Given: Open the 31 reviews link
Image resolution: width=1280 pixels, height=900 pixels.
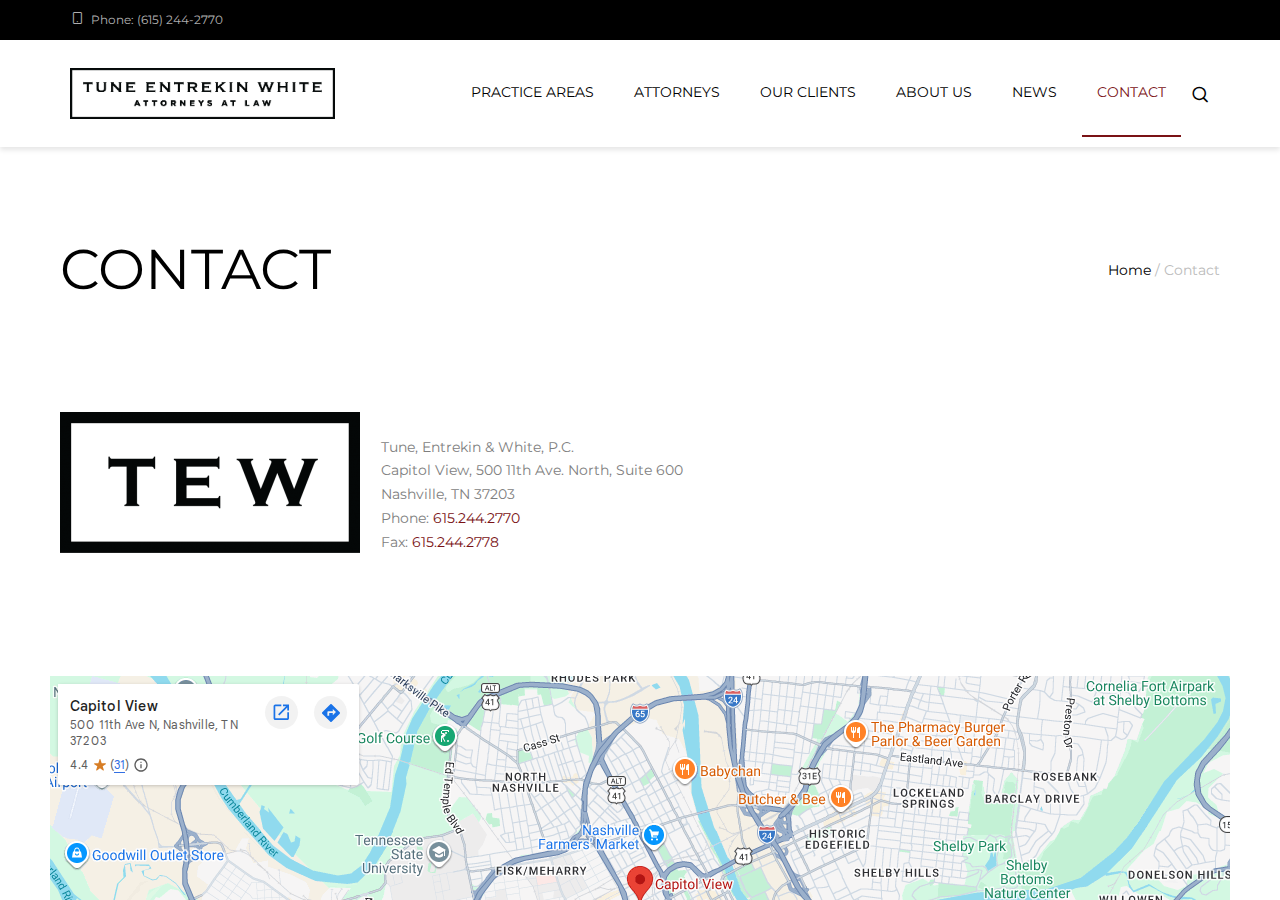Looking at the screenshot, I should pyautogui.click(x=120, y=765).
